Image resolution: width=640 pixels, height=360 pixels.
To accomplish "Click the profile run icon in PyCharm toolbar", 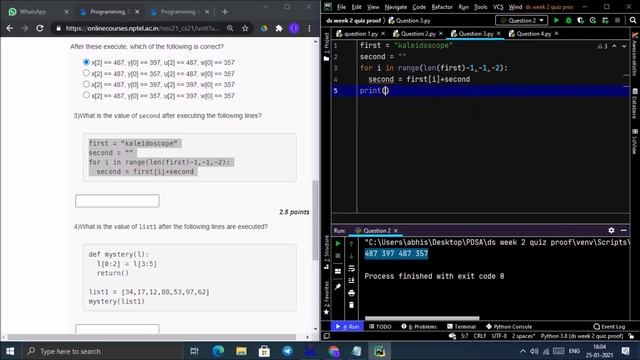I will pos(593,20).
